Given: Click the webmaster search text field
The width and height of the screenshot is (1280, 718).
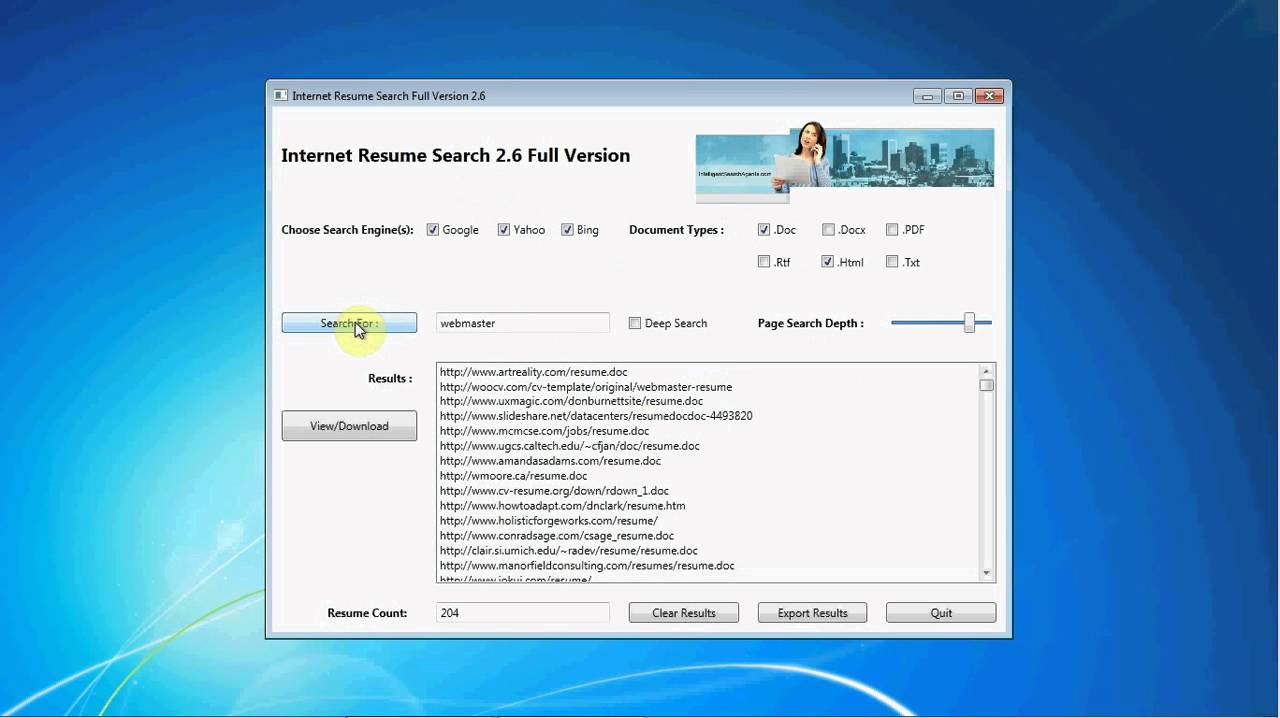Looking at the screenshot, I should tap(523, 323).
